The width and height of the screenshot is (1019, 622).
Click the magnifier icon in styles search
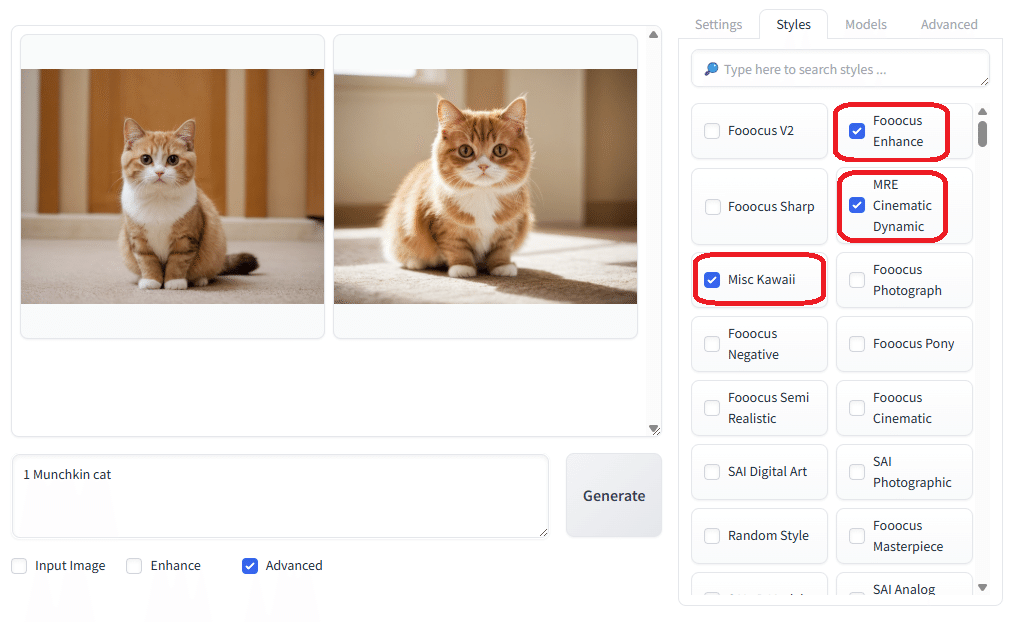pyautogui.click(x=711, y=70)
